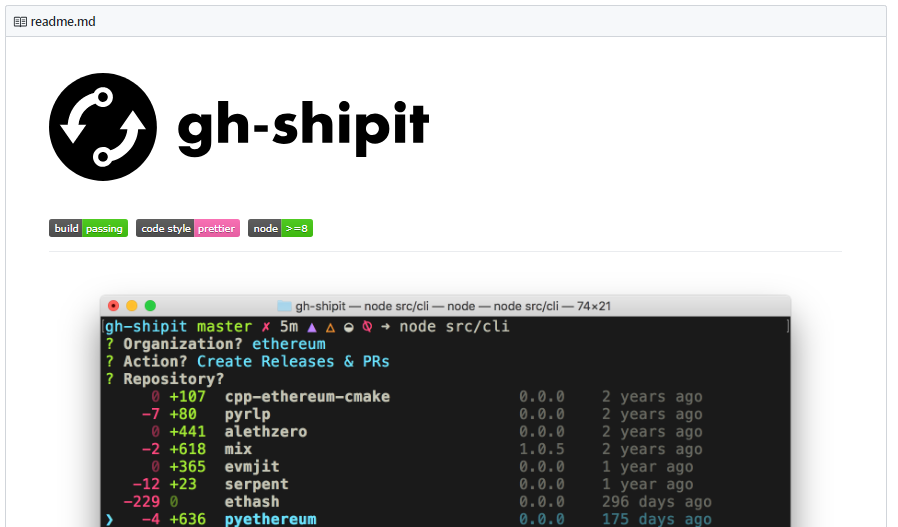Click the terminal's yellow minimize button
This screenshot has width=898, height=527.
pos(132,306)
